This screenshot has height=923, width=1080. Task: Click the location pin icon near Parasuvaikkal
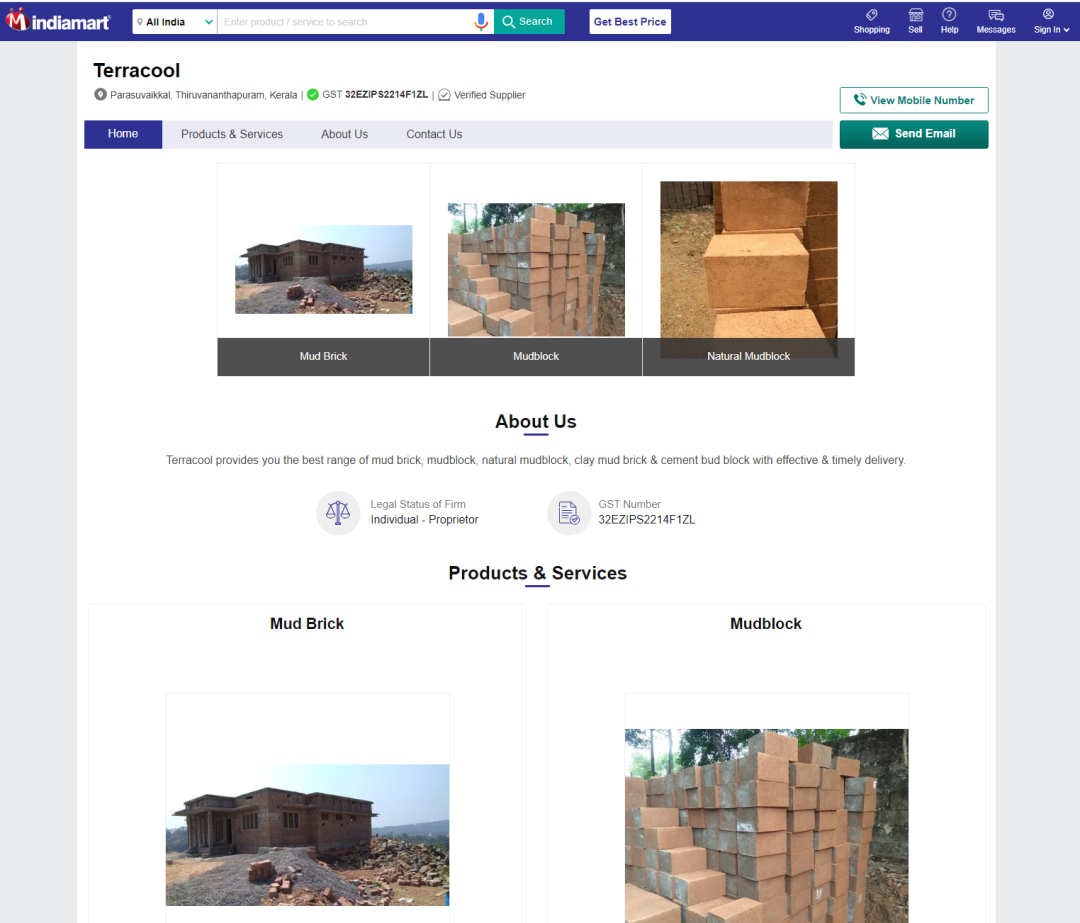click(101, 94)
